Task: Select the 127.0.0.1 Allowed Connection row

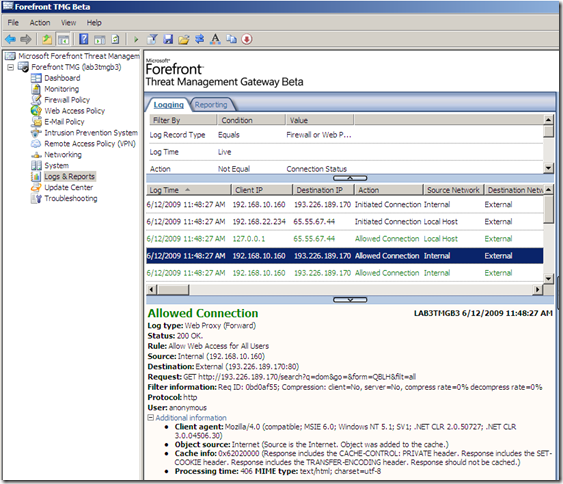Action: (344, 239)
